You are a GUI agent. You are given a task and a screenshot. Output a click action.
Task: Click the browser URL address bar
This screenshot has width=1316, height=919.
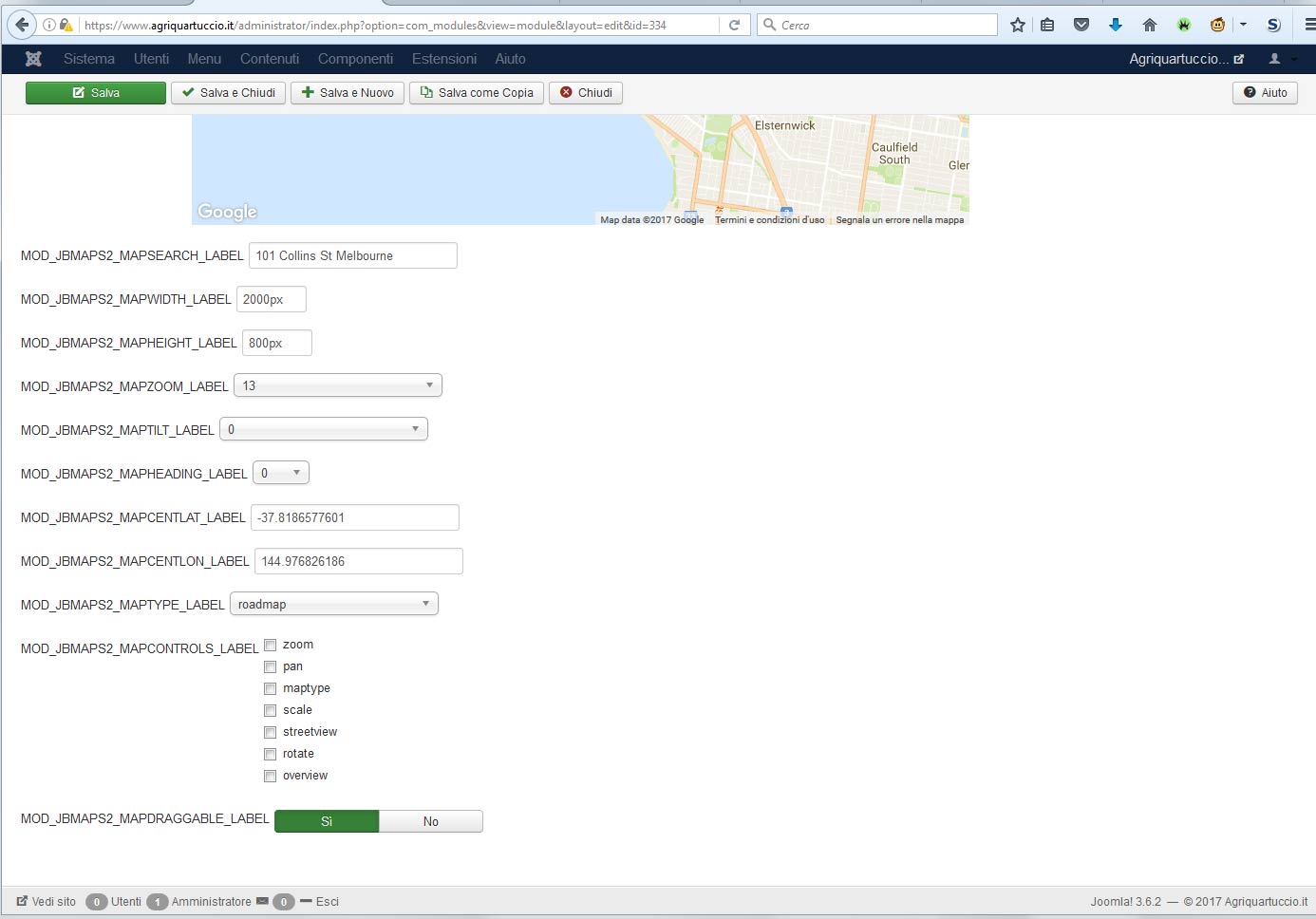click(399, 25)
